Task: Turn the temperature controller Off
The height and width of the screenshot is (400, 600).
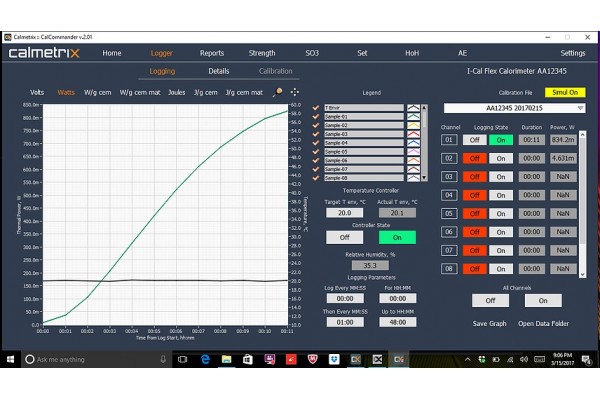Action: pyautogui.click(x=344, y=237)
